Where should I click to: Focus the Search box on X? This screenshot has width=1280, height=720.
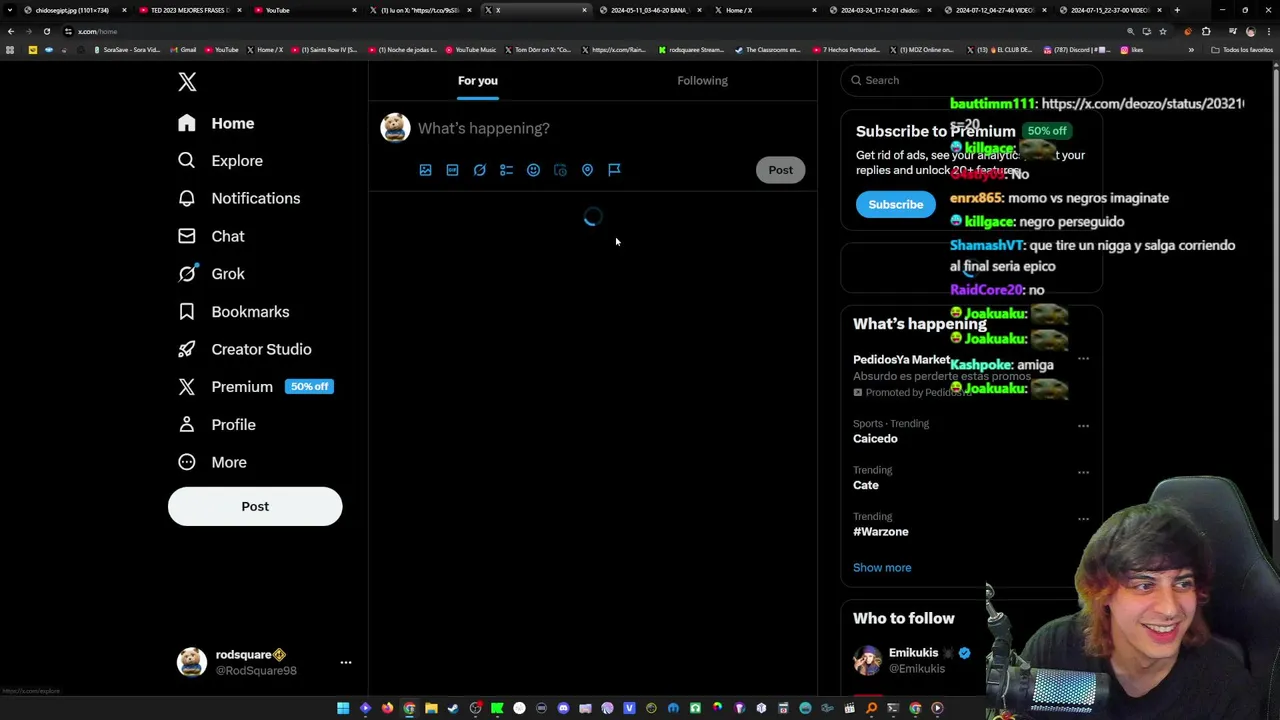pos(971,80)
